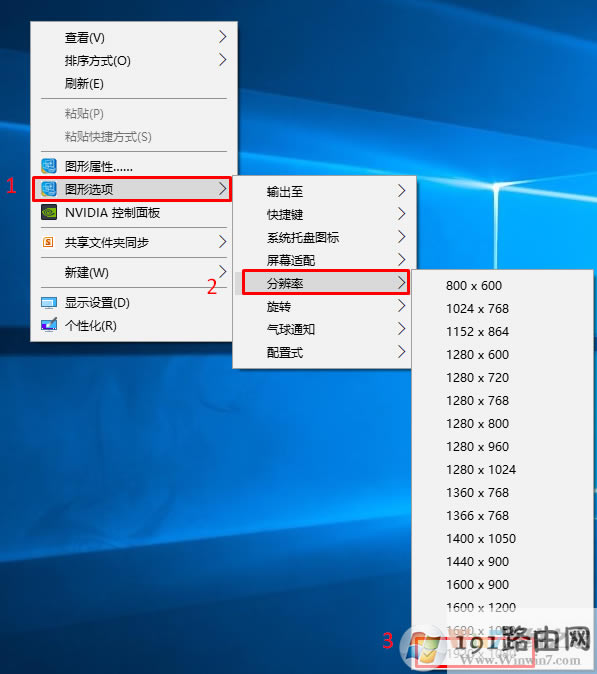597x674 pixels.
Task: Expand the 新建(W) submenu arrow
Action: [222, 271]
